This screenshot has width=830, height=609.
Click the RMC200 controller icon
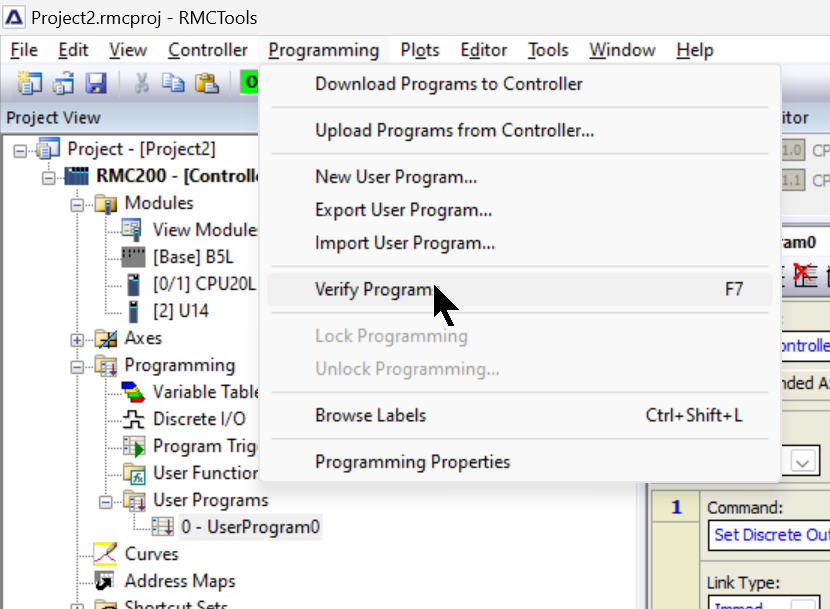[77, 176]
